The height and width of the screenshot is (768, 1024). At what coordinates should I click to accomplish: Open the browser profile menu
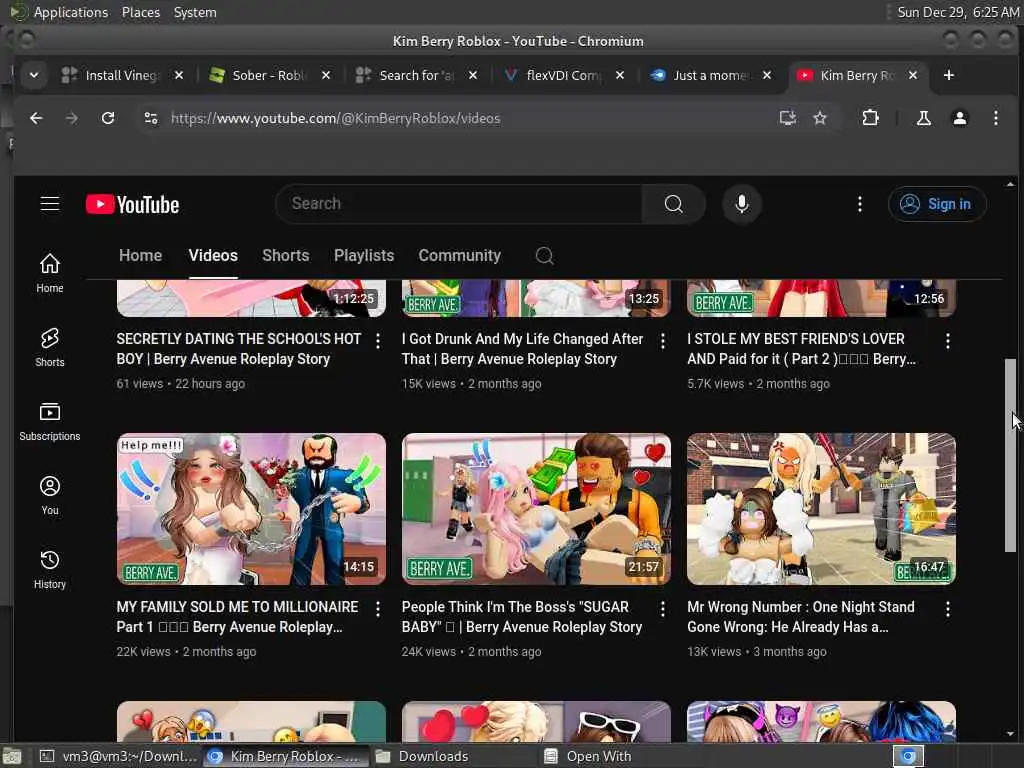pyautogui.click(x=959, y=118)
